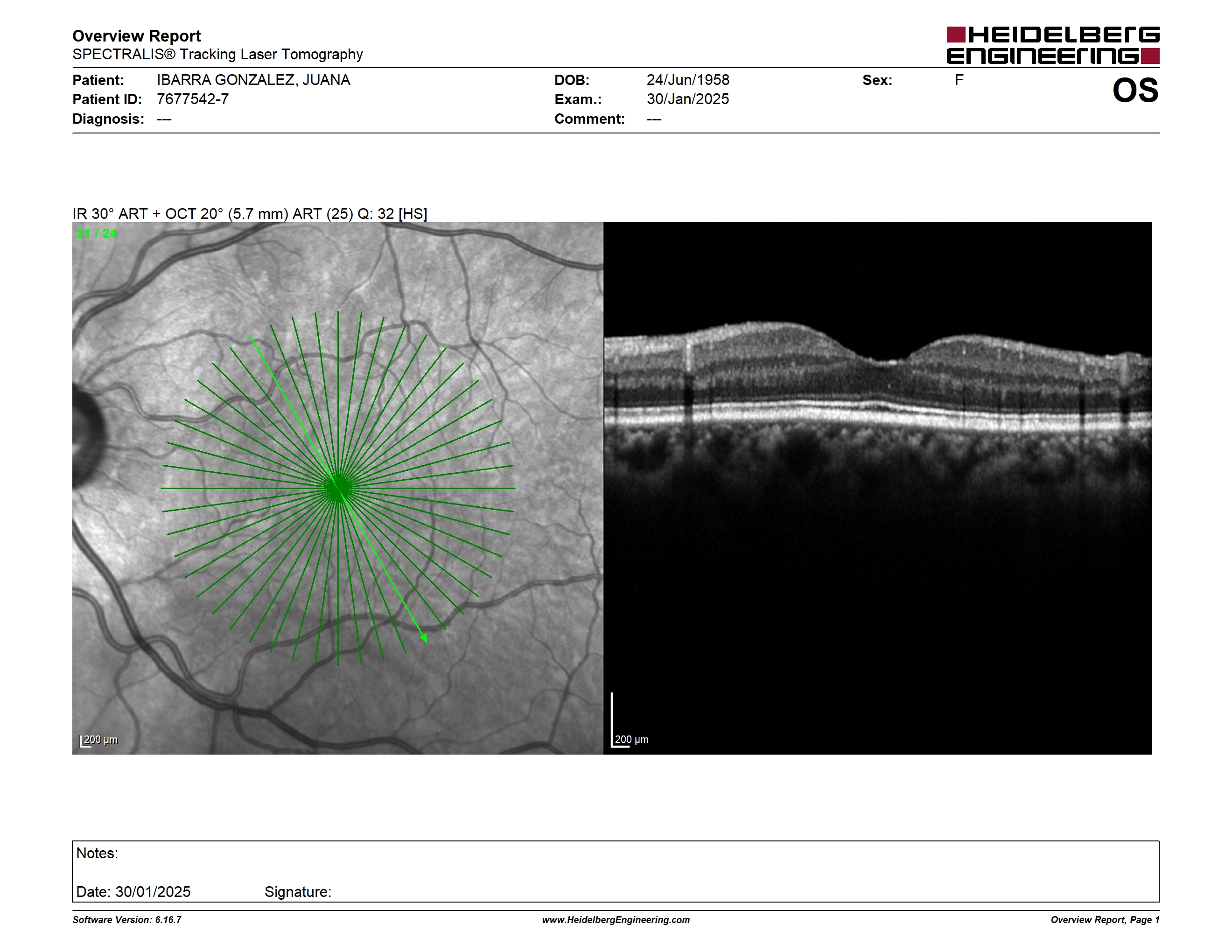Image resolution: width=1232 pixels, height=952 pixels.
Task: Select patient name 'IBARRA GONZALEZ, JUANA'
Action: 253,80
